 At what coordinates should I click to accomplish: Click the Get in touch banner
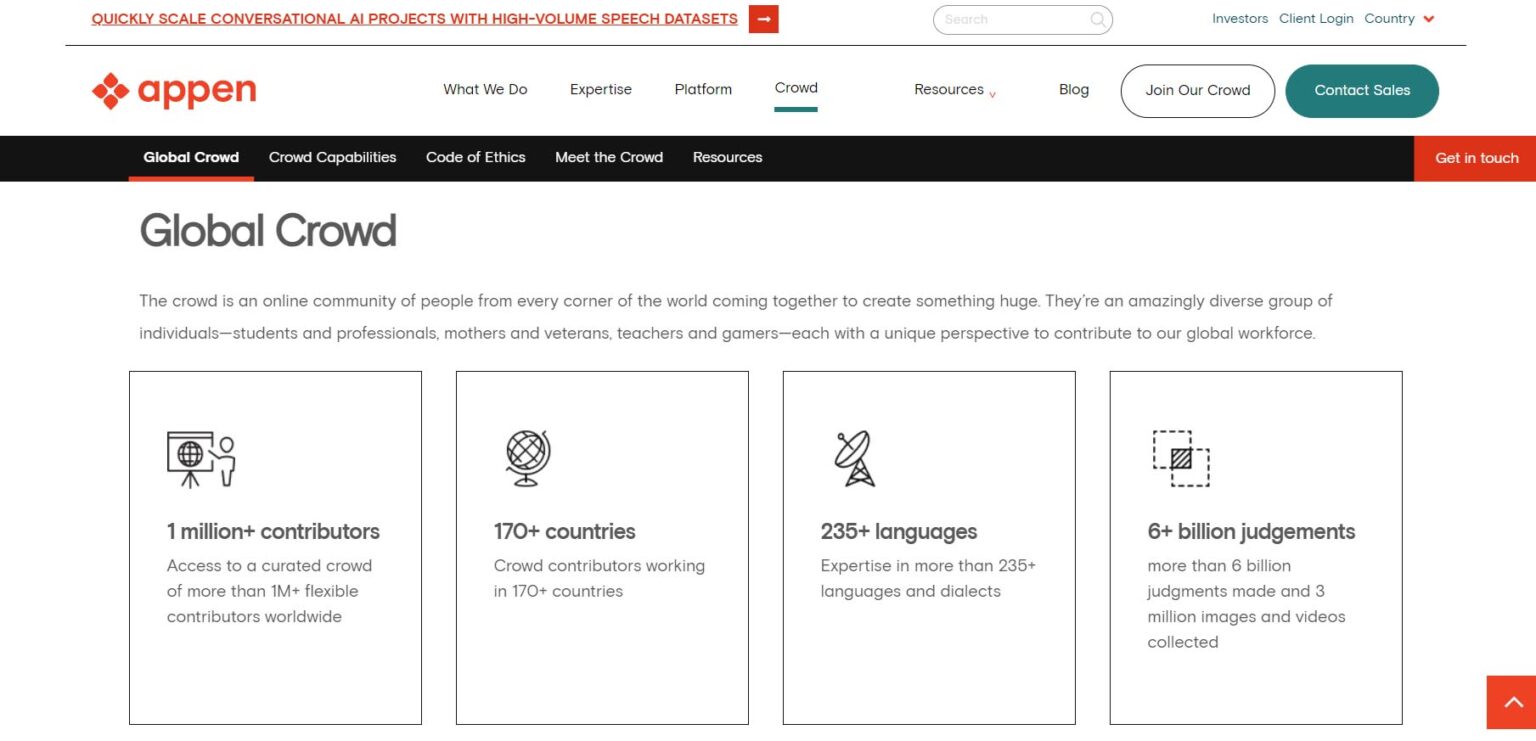tap(1476, 158)
